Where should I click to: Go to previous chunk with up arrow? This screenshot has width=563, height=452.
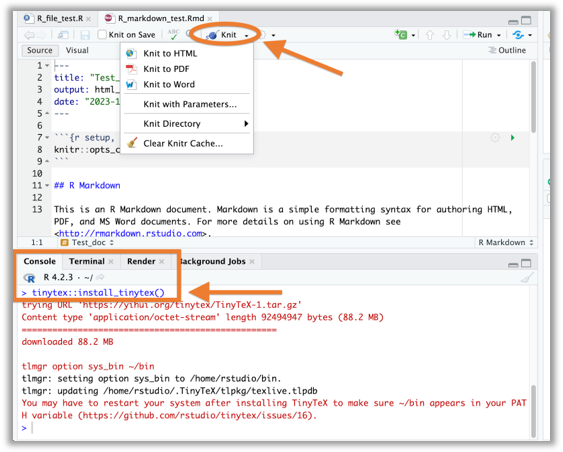point(430,35)
